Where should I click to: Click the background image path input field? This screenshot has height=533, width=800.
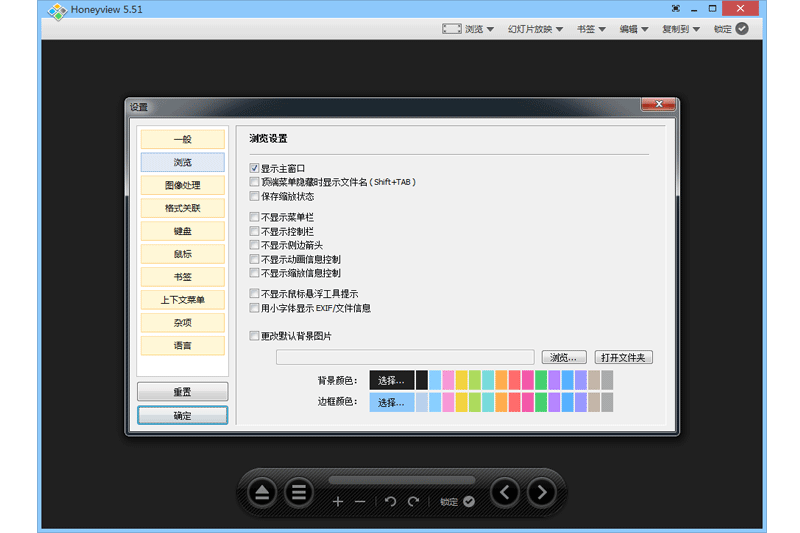click(405, 357)
